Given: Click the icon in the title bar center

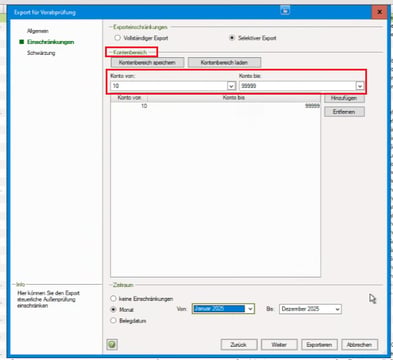Looking at the screenshot, I should pyautogui.click(x=285, y=10).
